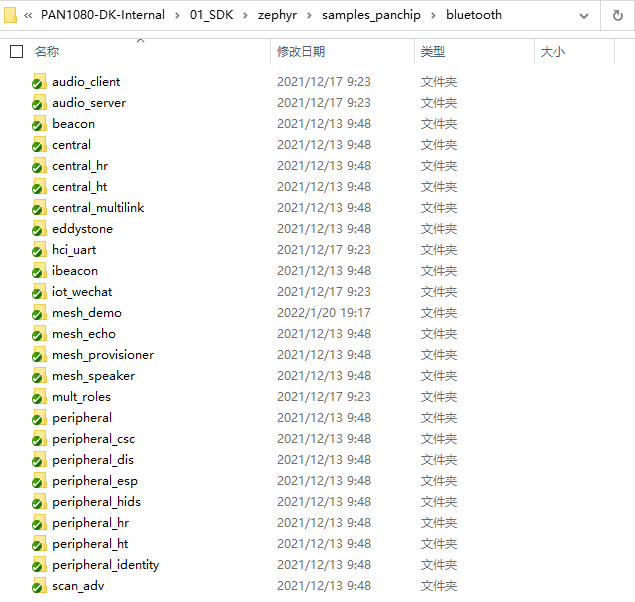Select the peripheral_esp folder name
This screenshot has height=602, width=635.
point(95,481)
